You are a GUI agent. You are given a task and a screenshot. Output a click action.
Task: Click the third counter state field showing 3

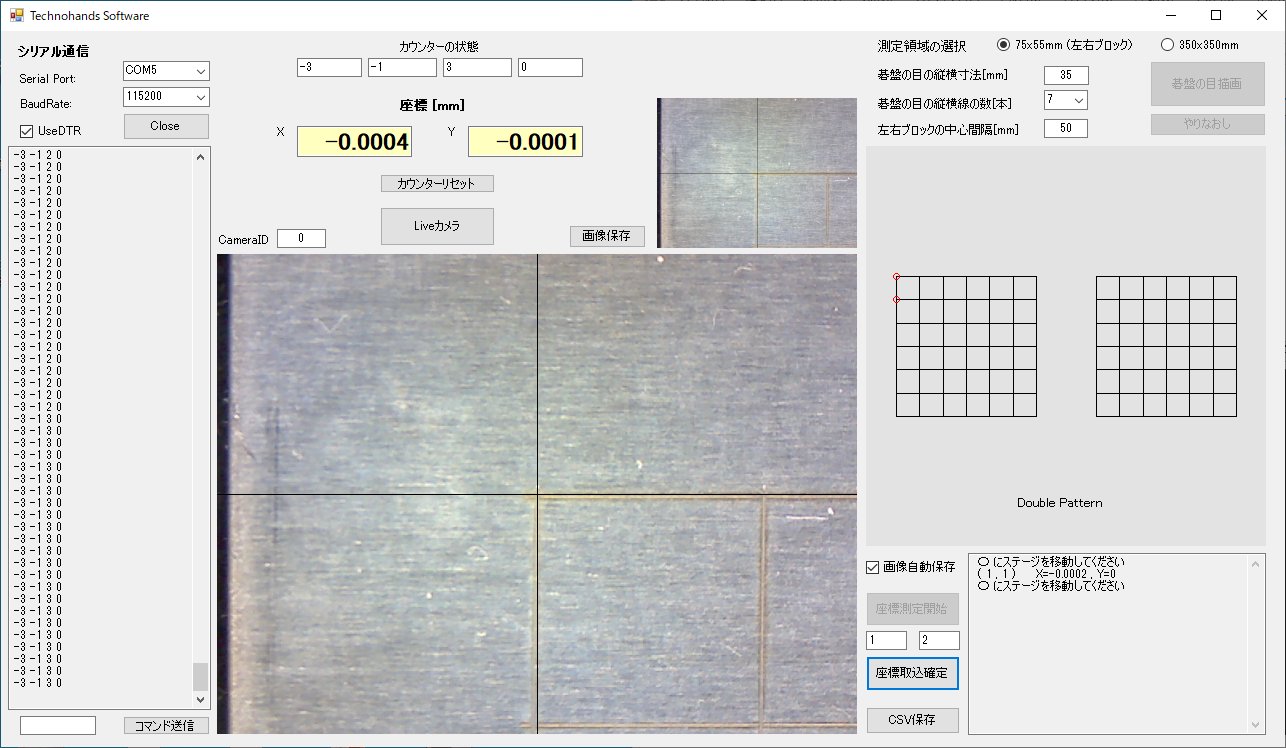coord(477,67)
